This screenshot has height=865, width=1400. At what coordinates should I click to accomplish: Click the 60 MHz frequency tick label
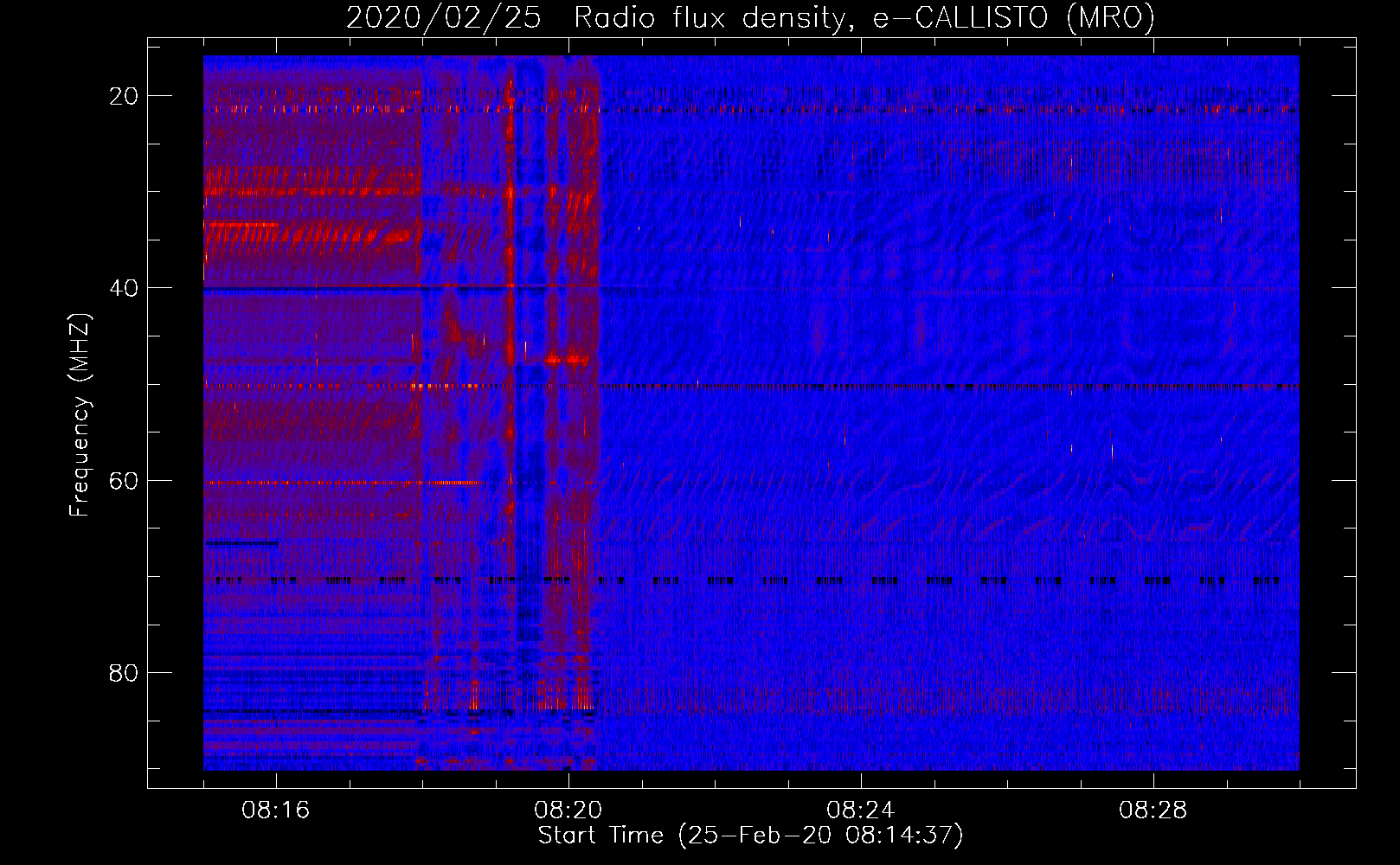124,480
